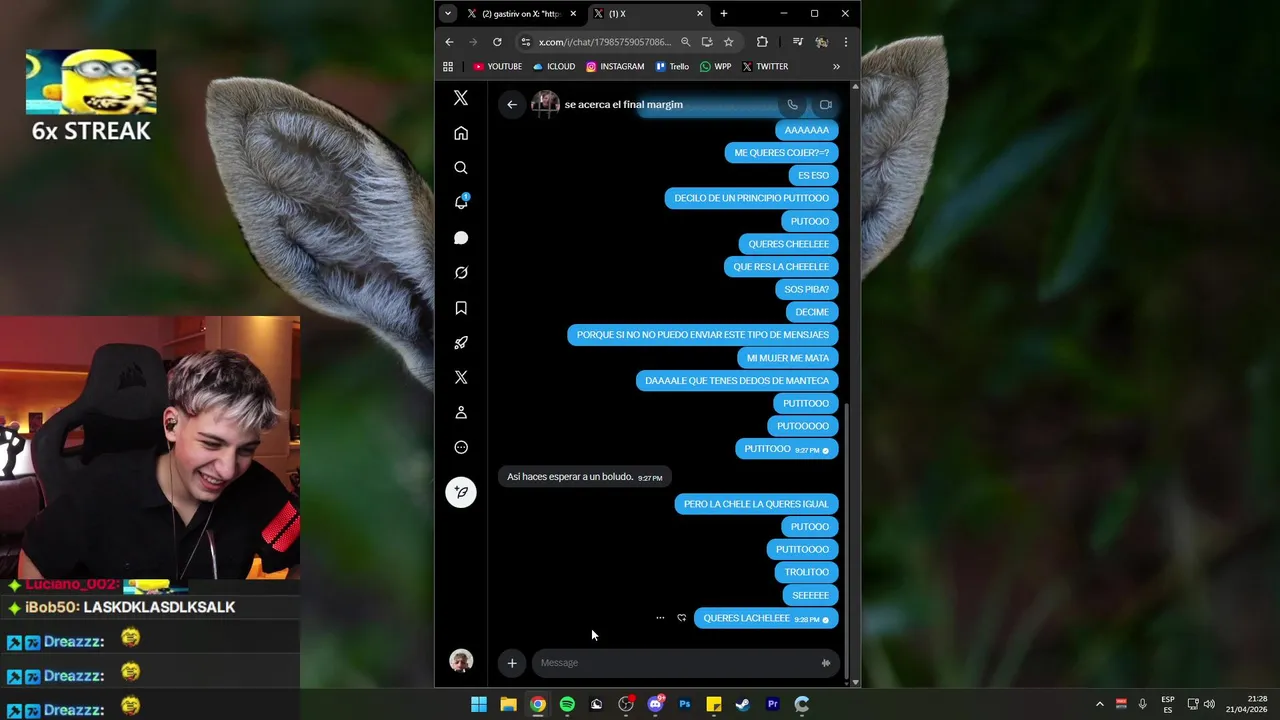The width and height of the screenshot is (1280, 720).
Task: Open the Chrome three-dot menu
Action: pyautogui.click(x=846, y=42)
